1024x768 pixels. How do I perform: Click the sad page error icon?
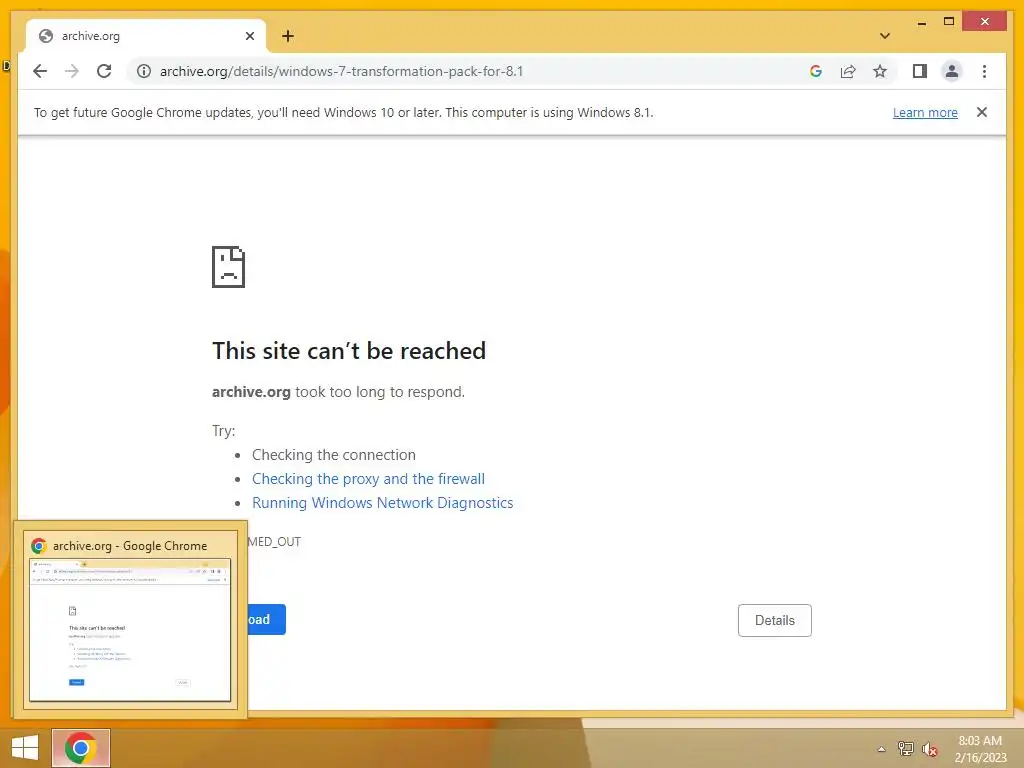pyautogui.click(x=229, y=267)
